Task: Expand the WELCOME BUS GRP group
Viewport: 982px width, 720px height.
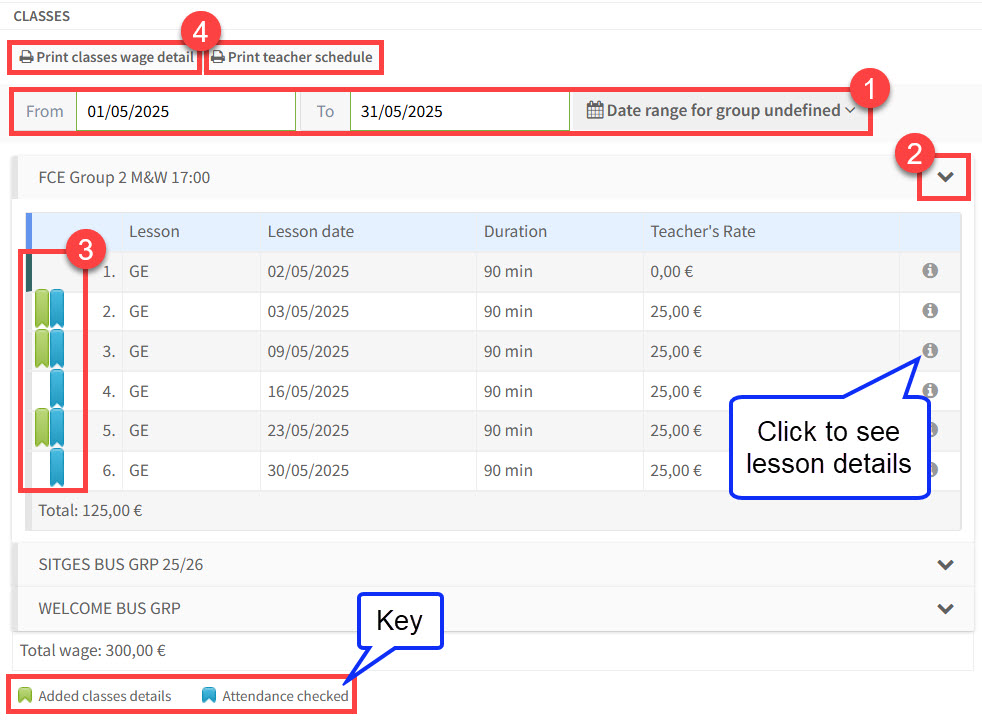Action: (945, 608)
